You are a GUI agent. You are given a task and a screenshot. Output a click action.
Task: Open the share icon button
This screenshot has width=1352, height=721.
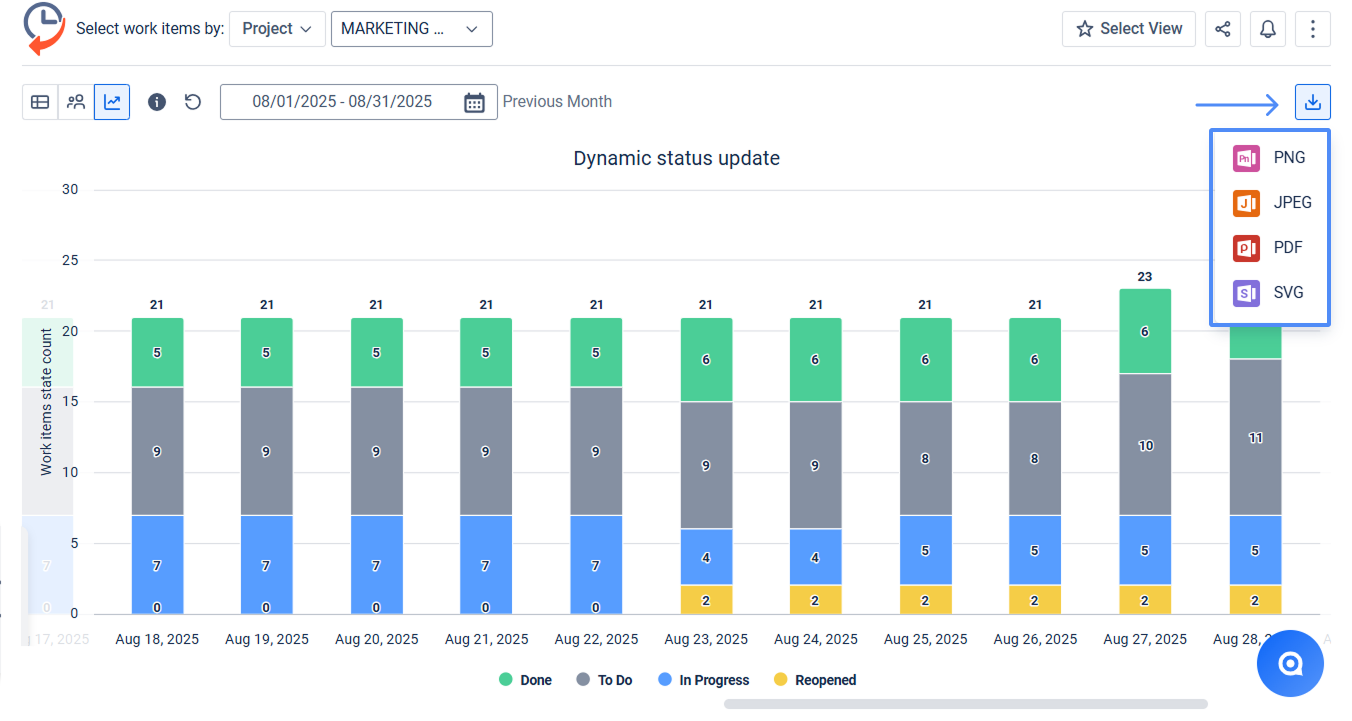click(x=1222, y=29)
